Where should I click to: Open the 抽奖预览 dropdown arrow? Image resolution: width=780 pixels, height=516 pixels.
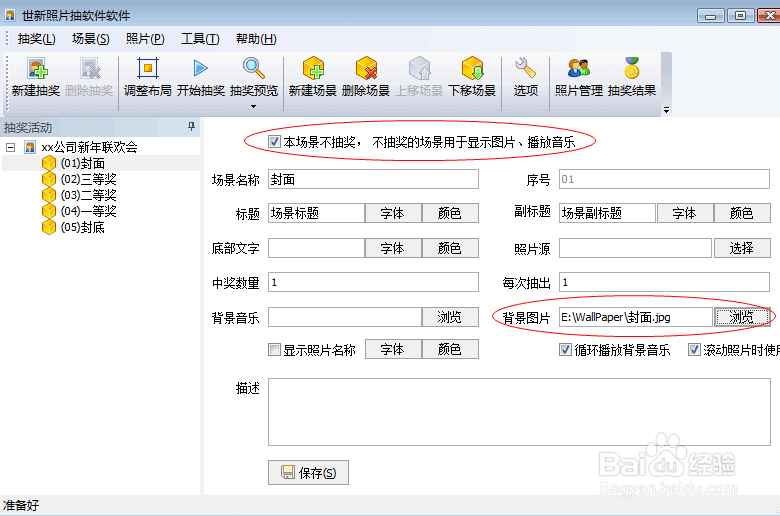click(254, 106)
